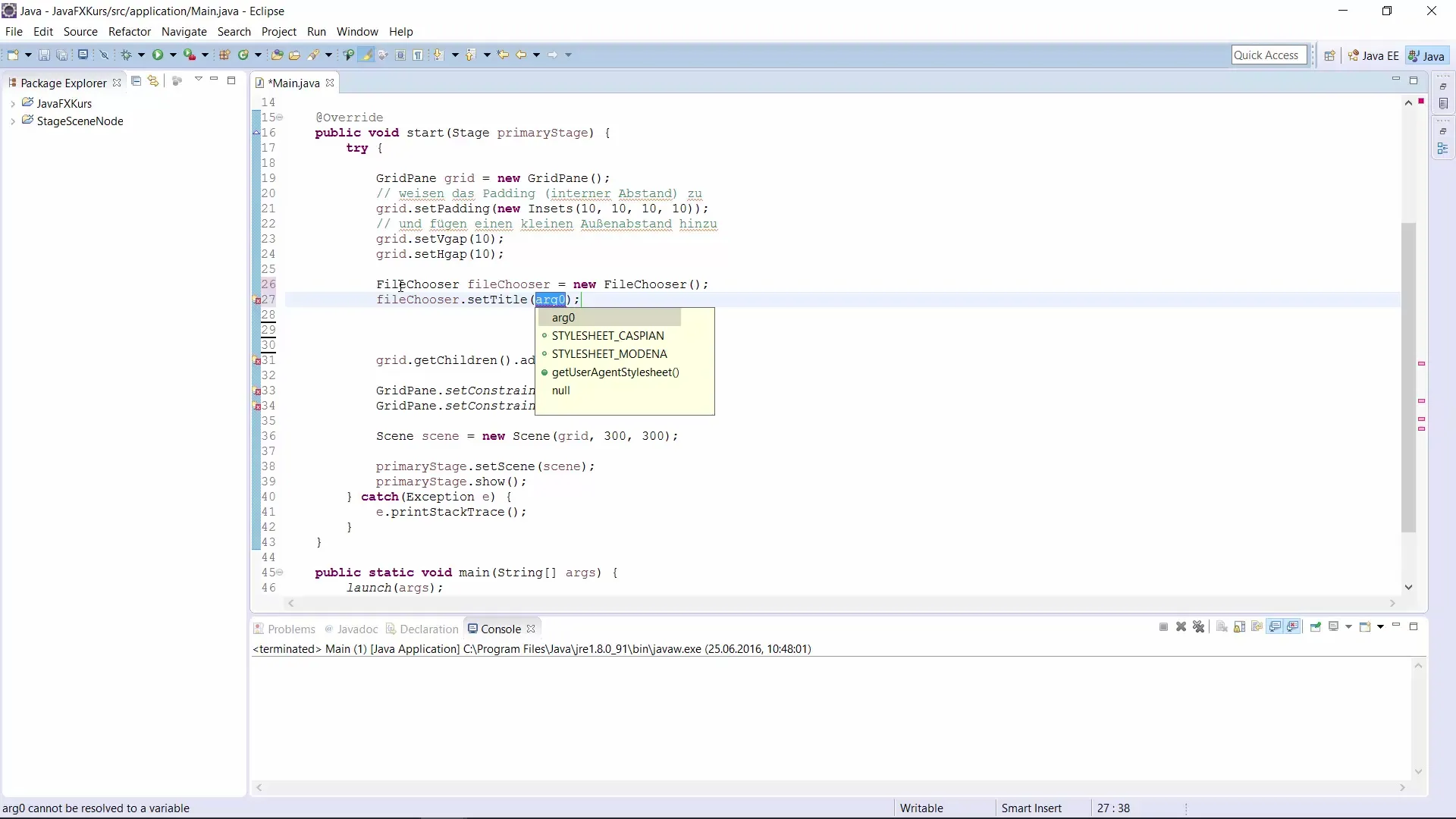
Task: Toggle Word Wrap in Console toolbar
Action: point(1257,627)
